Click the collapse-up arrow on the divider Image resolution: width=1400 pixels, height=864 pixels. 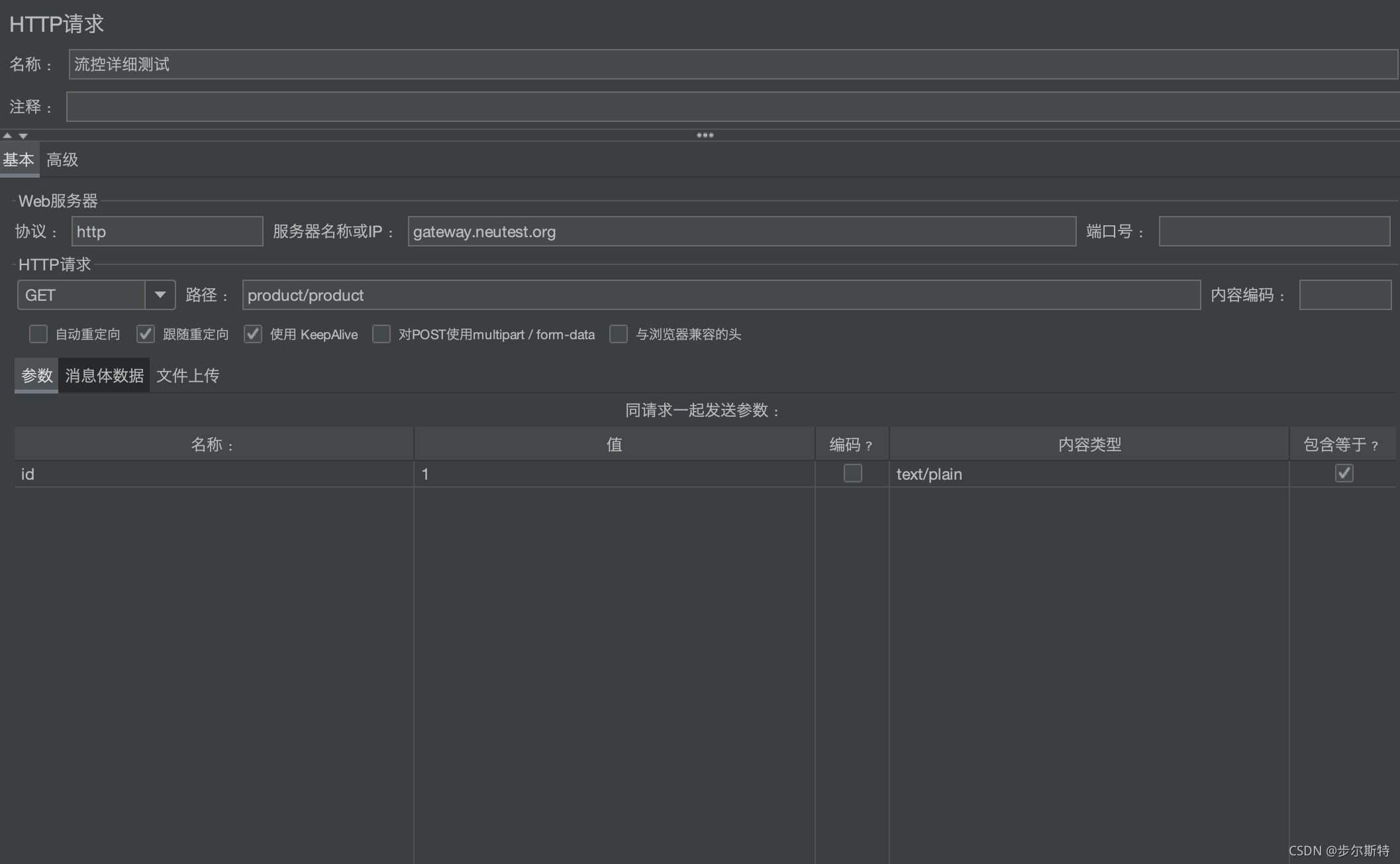(x=7, y=135)
